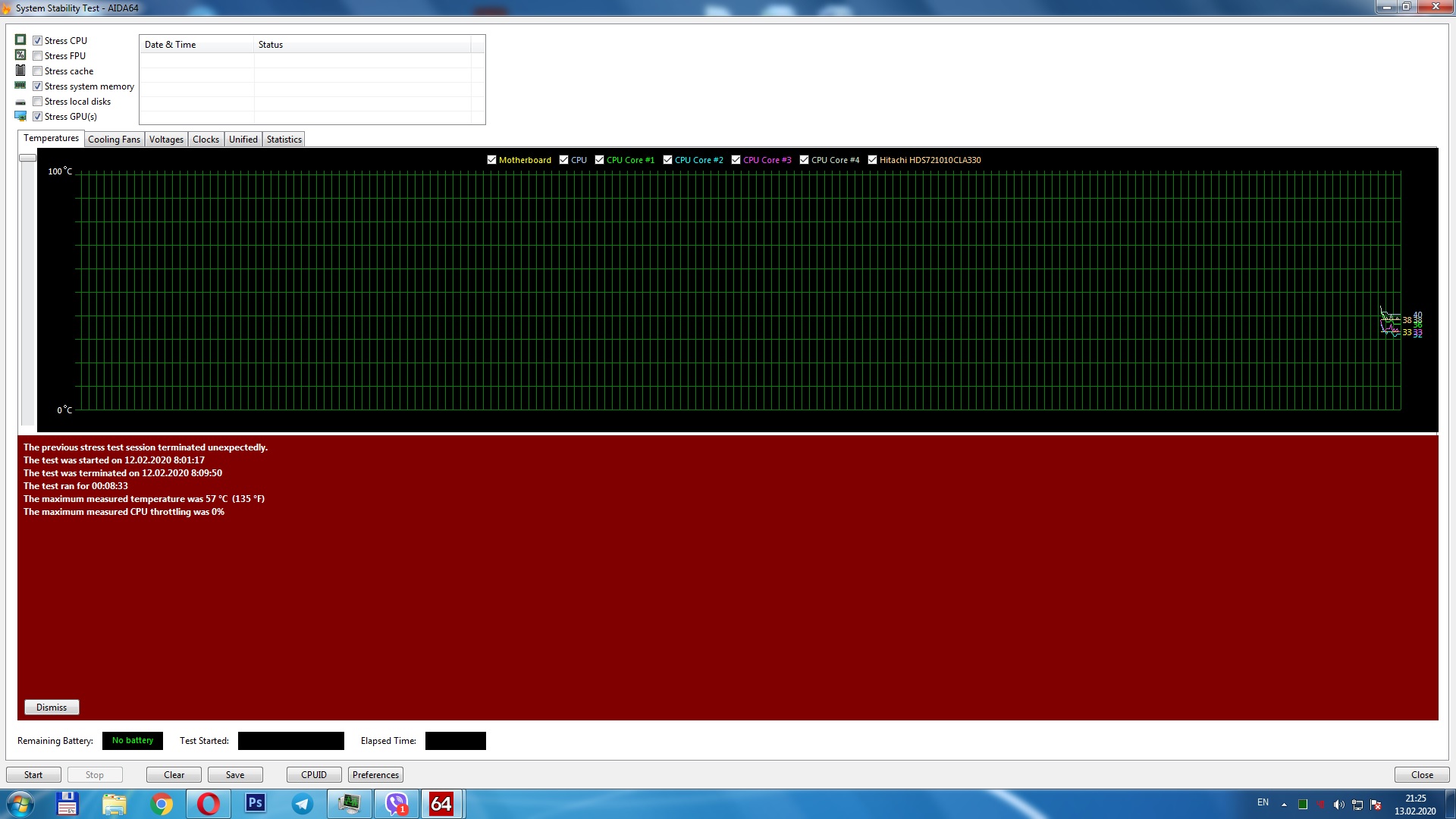
Task: Enable the Stress cache checkbox
Action: point(37,71)
